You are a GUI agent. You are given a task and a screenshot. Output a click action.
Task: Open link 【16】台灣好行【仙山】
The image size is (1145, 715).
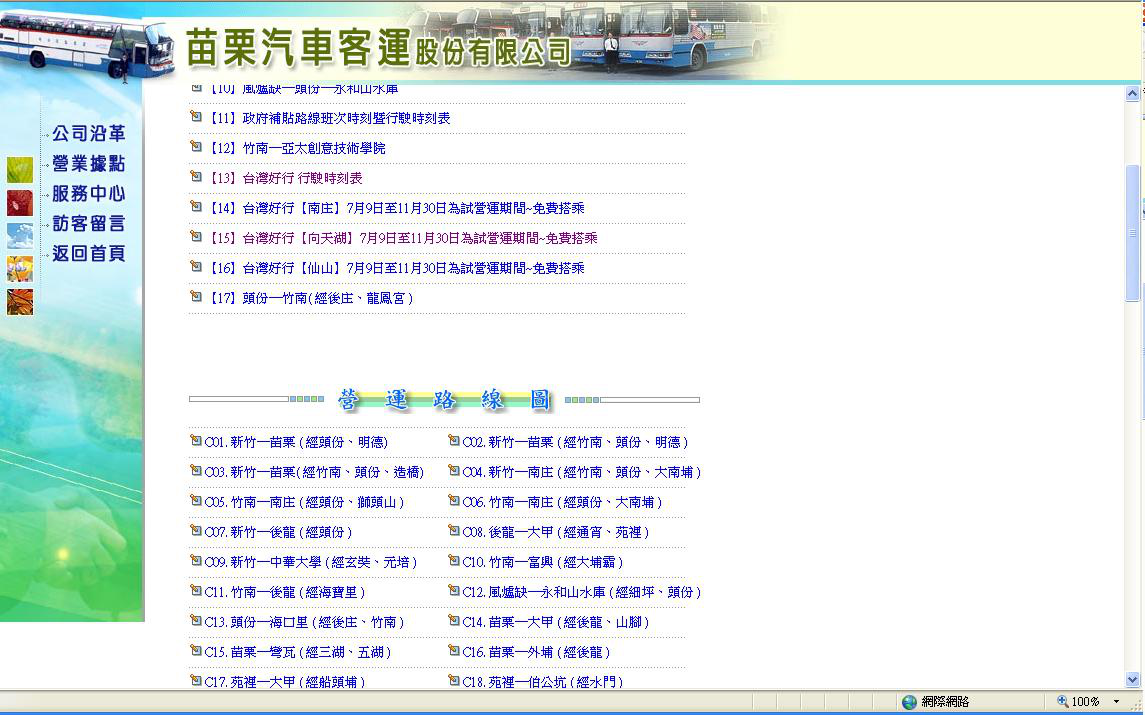tap(396, 268)
